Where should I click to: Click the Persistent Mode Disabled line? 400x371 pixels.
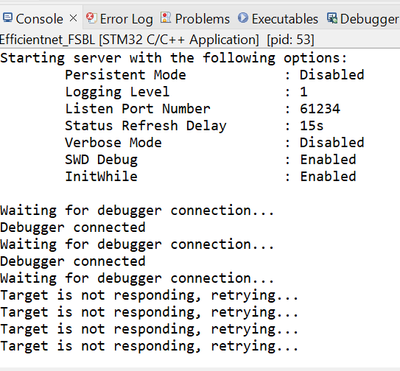click(215, 75)
